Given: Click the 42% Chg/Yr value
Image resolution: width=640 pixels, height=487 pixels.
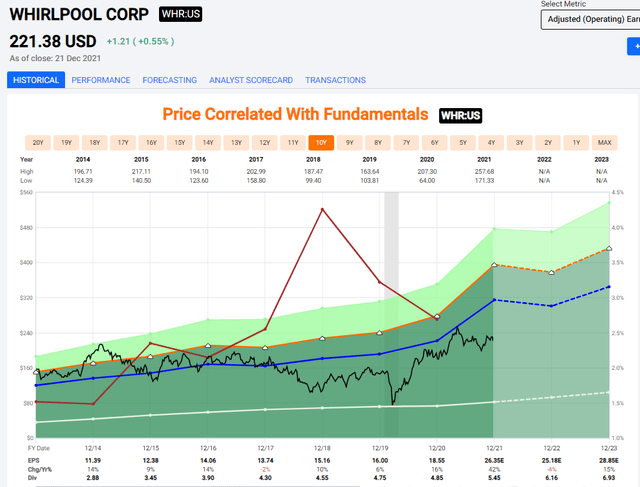Looking at the screenshot, I should click(x=494, y=469).
